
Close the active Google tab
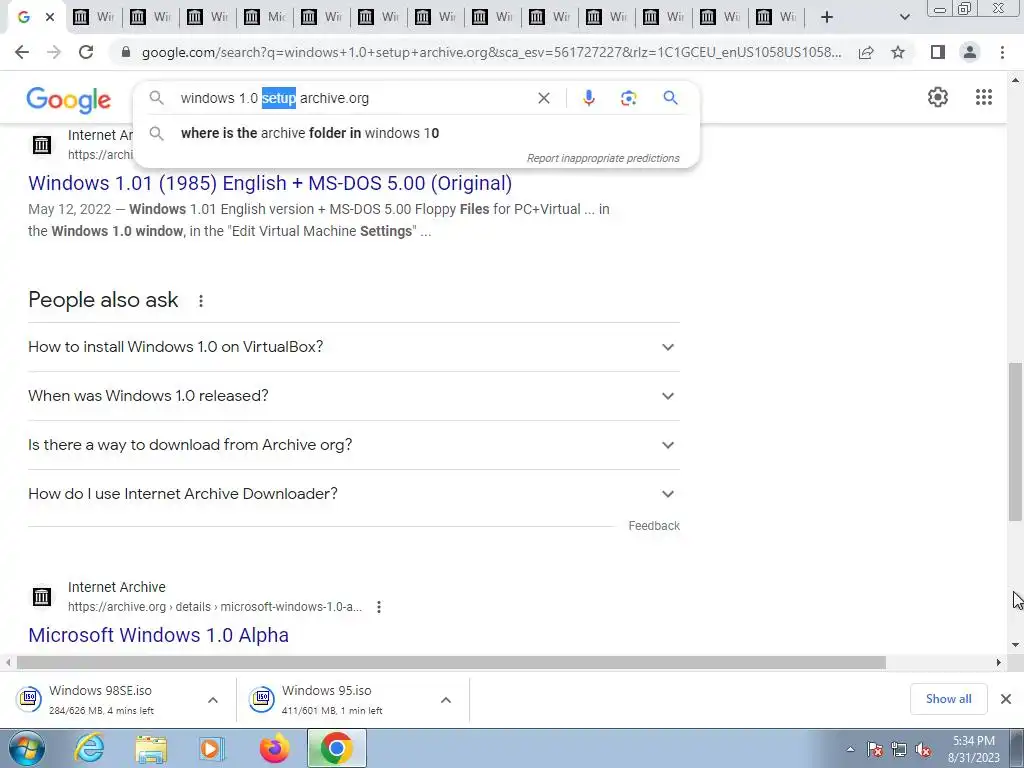click(x=50, y=17)
